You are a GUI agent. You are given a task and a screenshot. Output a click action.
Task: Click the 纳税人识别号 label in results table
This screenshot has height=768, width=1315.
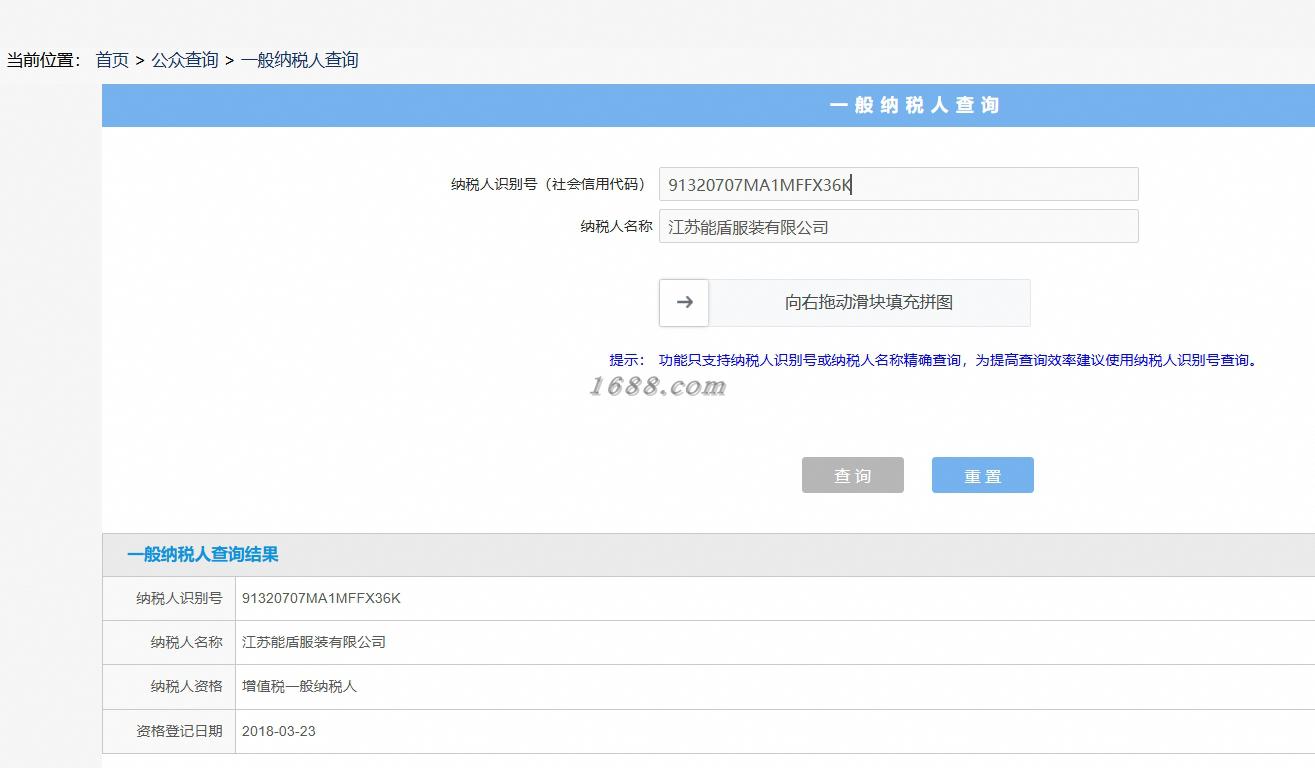coord(179,598)
